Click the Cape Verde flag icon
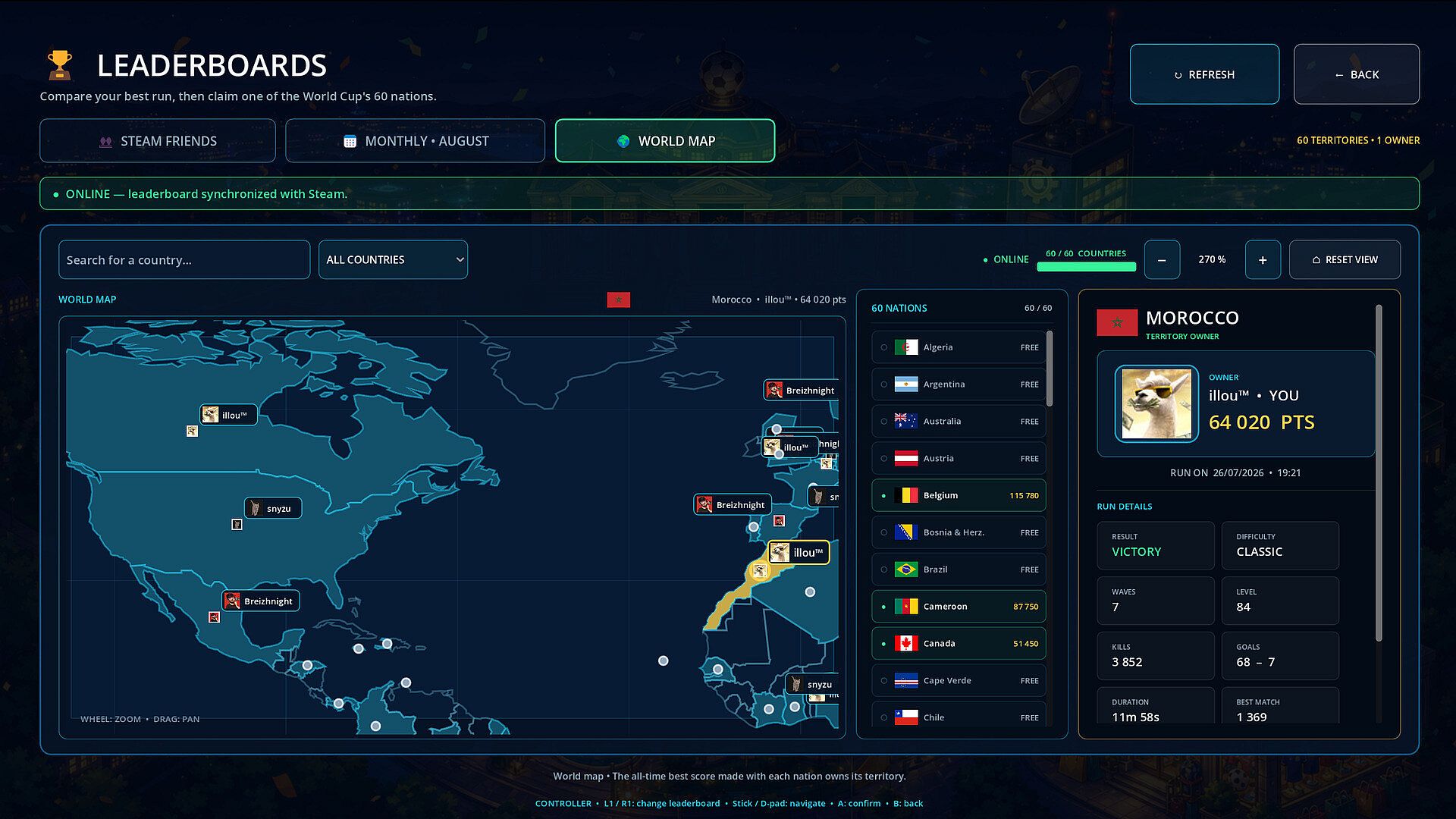1456x819 pixels. pyautogui.click(x=906, y=681)
